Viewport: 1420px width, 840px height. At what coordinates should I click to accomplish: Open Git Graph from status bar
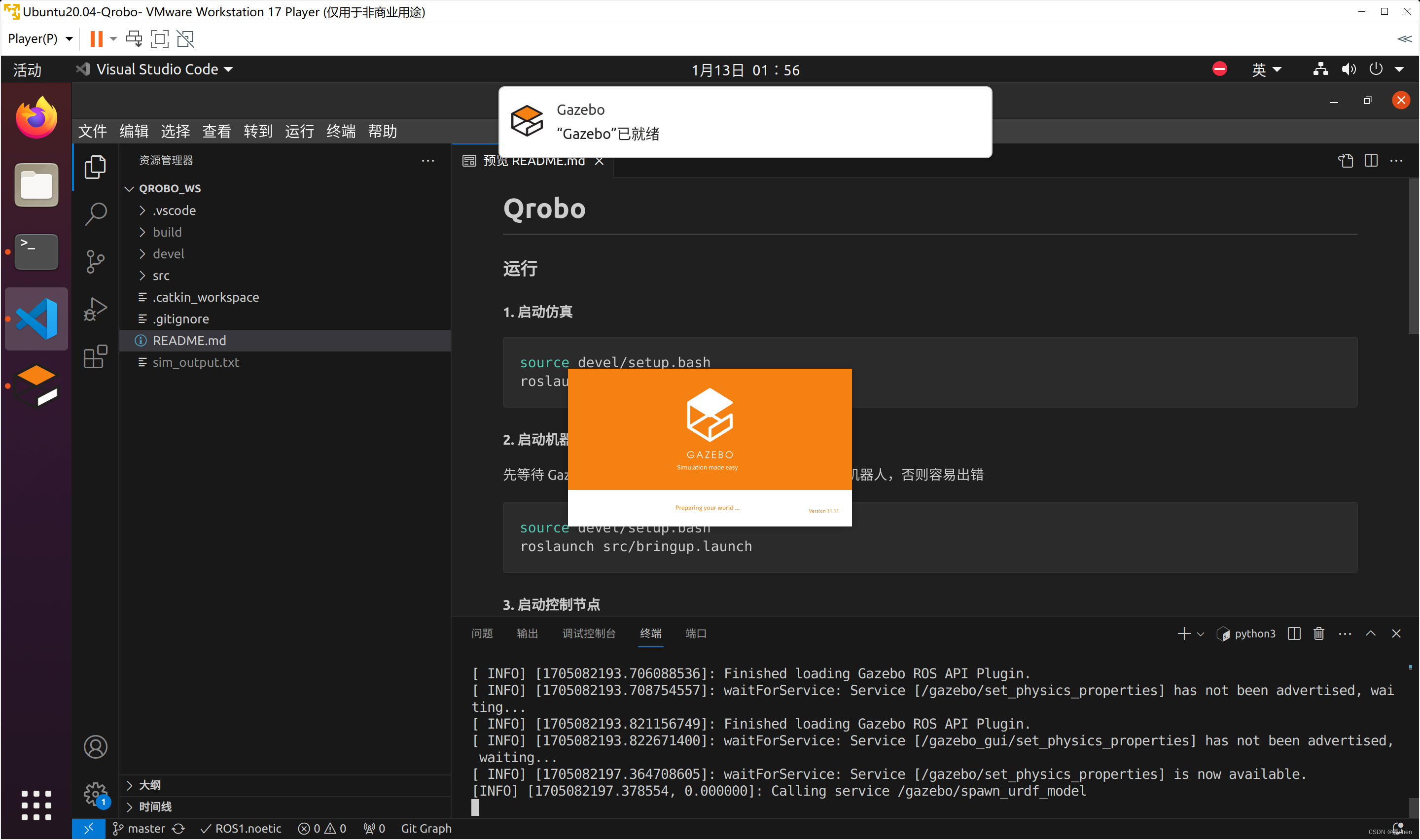pos(426,829)
